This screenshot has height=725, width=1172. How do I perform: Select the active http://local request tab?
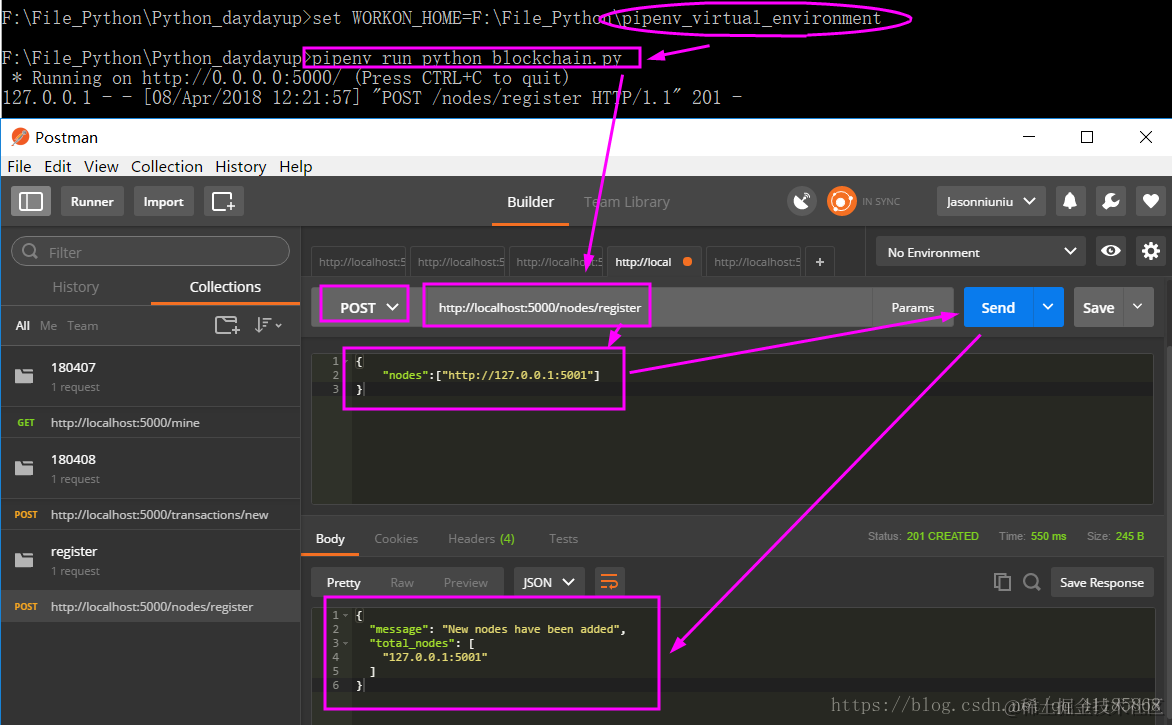tap(653, 262)
